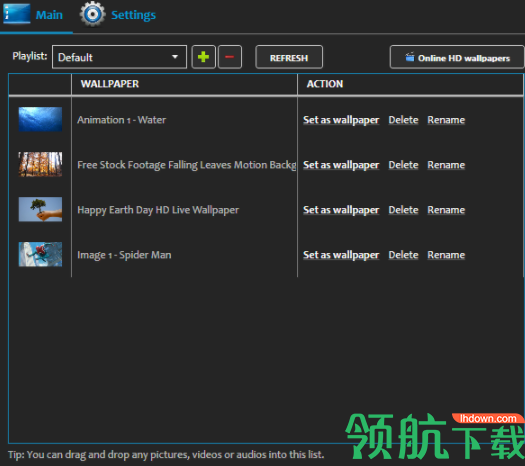525x466 pixels.
Task: Click the Main tab monitor icon
Action: pos(17,14)
